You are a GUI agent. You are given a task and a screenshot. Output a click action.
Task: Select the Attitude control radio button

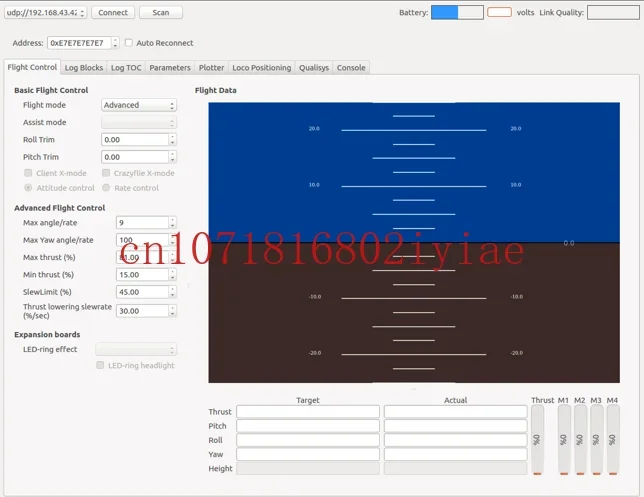pos(28,188)
